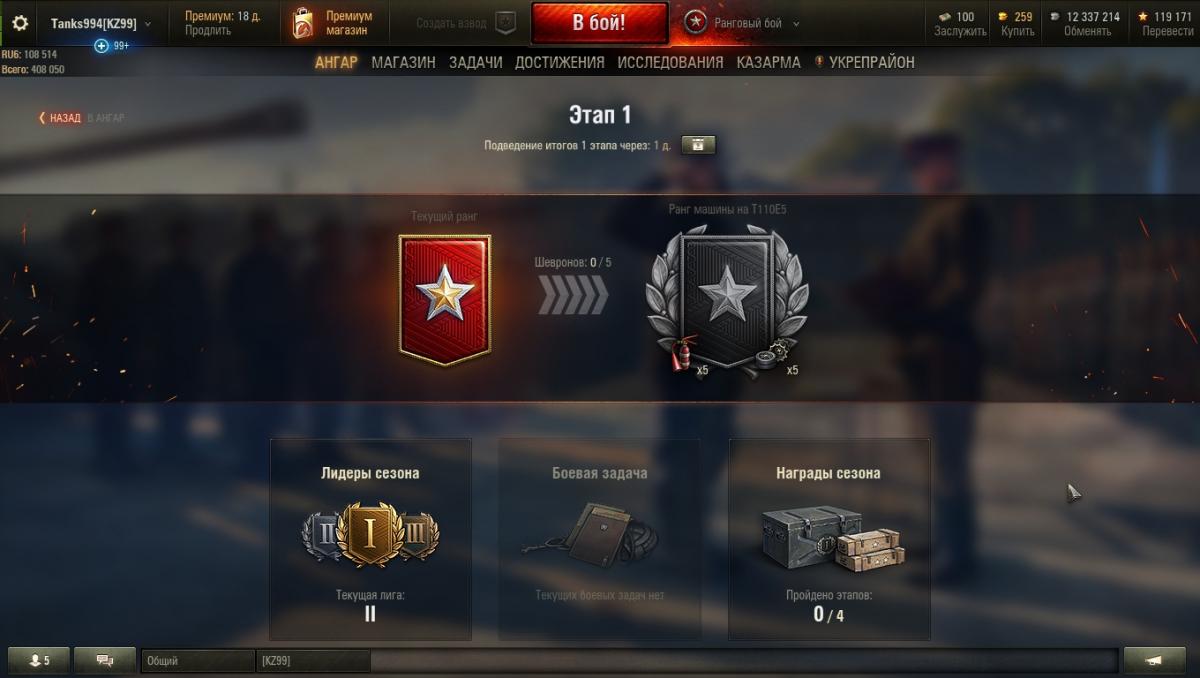This screenshot has width=1200, height=678.
Task: Click the НАЗАД В АНГАР back link
Action: pos(81,118)
